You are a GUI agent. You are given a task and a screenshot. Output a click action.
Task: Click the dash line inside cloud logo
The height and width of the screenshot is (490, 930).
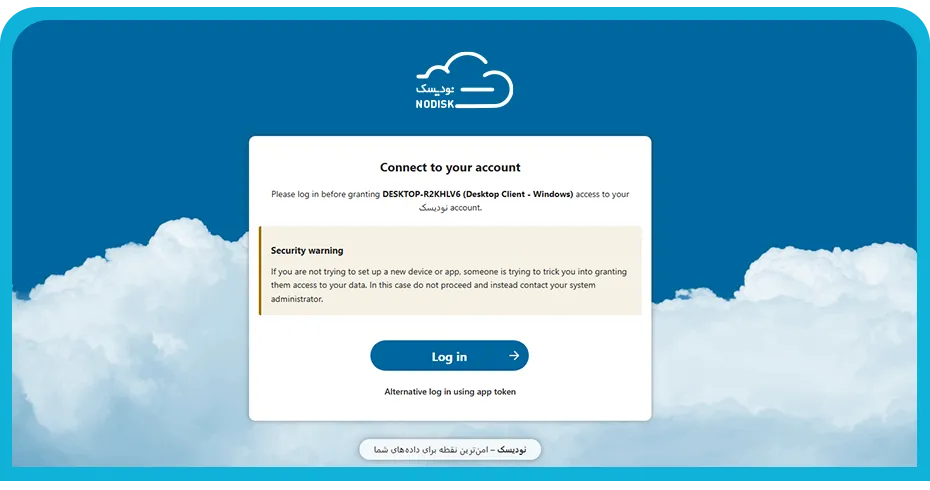click(477, 90)
